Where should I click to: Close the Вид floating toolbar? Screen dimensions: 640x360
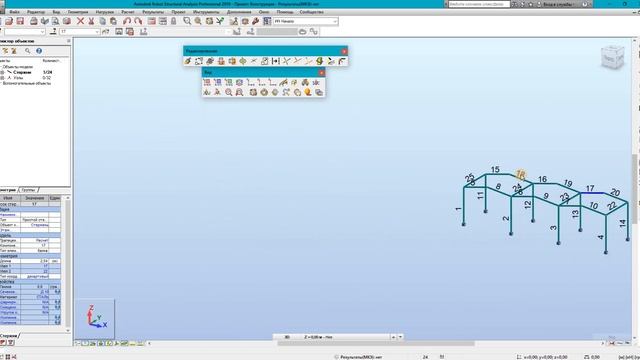322,72
